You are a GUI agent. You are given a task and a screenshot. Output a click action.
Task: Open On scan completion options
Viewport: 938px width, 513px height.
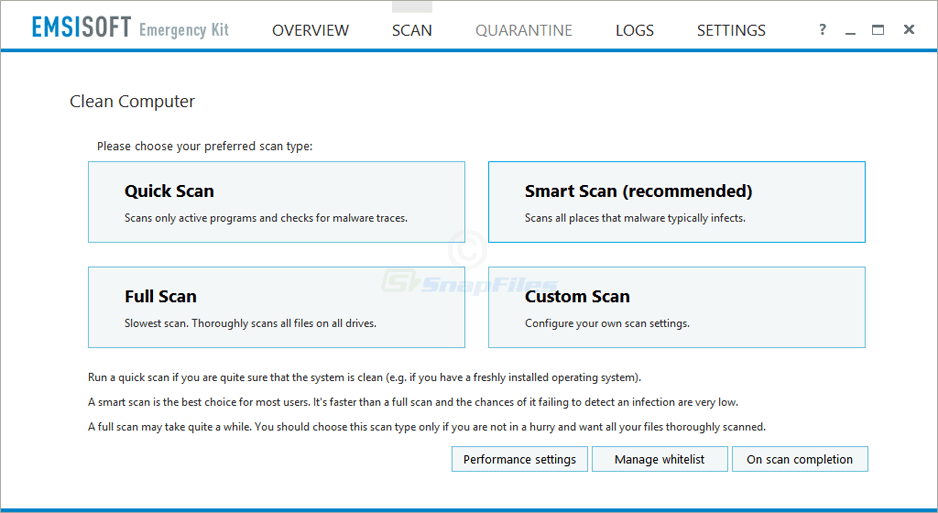[x=800, y=459]
